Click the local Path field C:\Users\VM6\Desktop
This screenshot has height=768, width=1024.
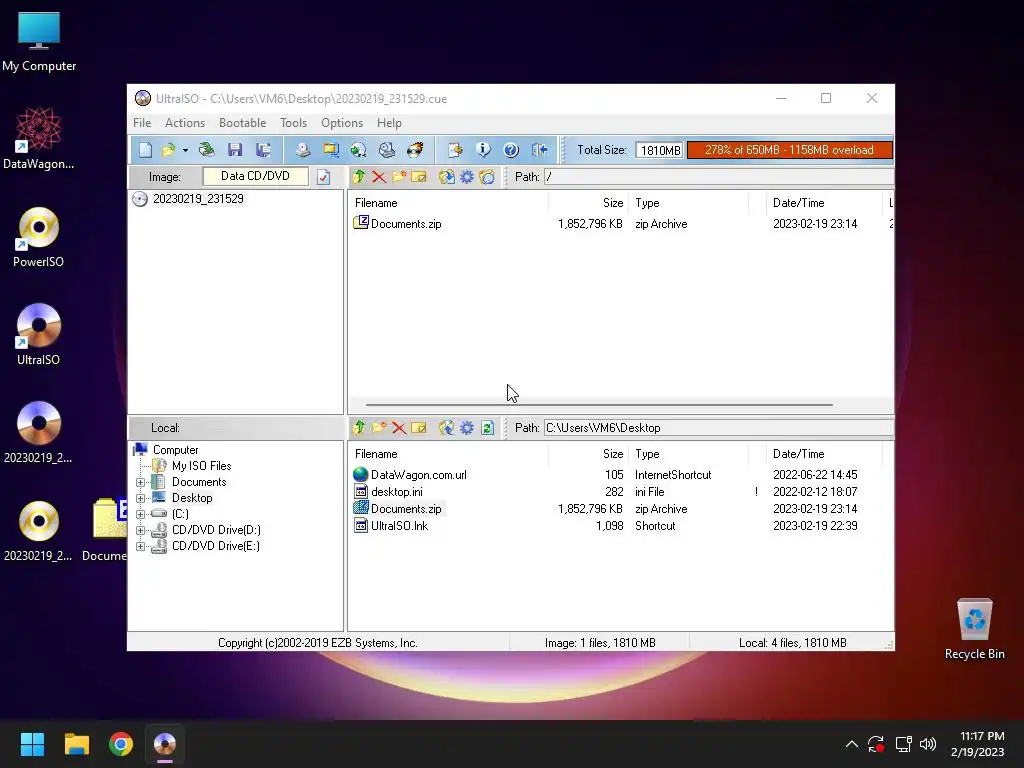coord(718,428)
